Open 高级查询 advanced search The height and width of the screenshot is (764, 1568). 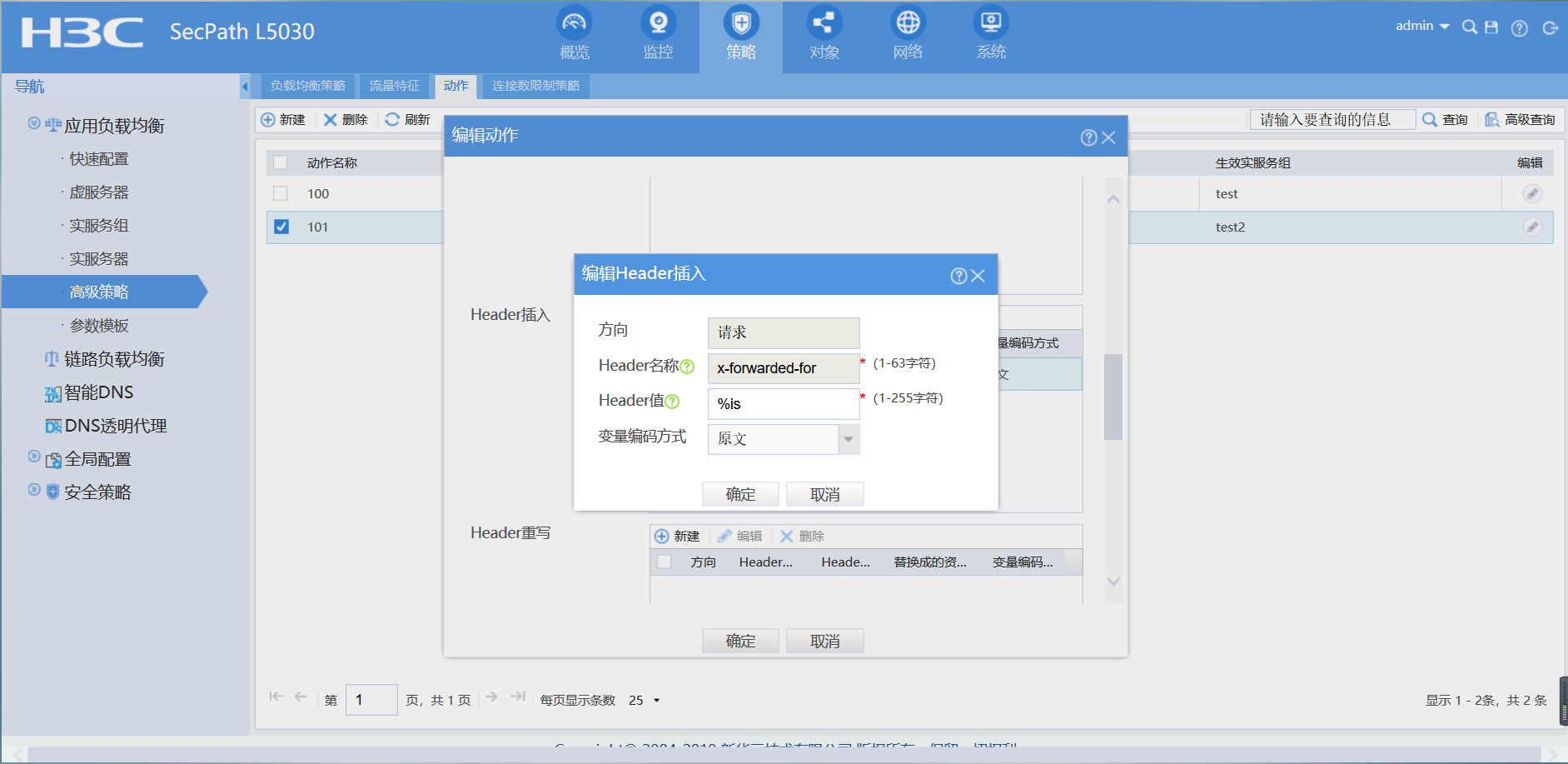(1521, 119)
